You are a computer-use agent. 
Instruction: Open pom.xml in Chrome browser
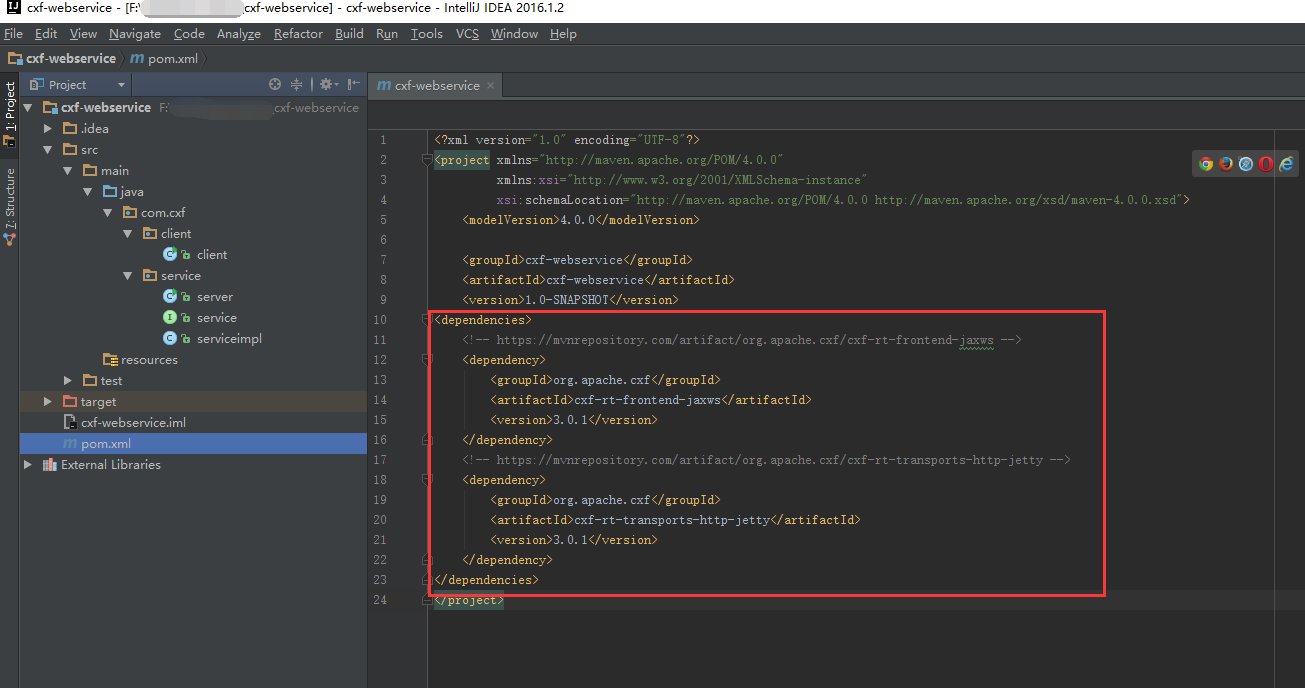click(x=1206, y=164)
